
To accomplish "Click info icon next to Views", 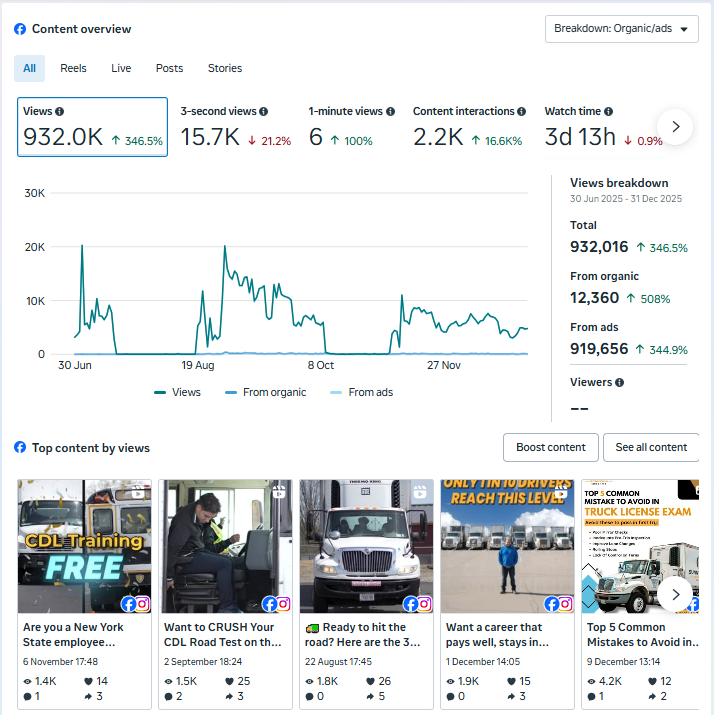I will pyautogui.click(x=60, y=111).
